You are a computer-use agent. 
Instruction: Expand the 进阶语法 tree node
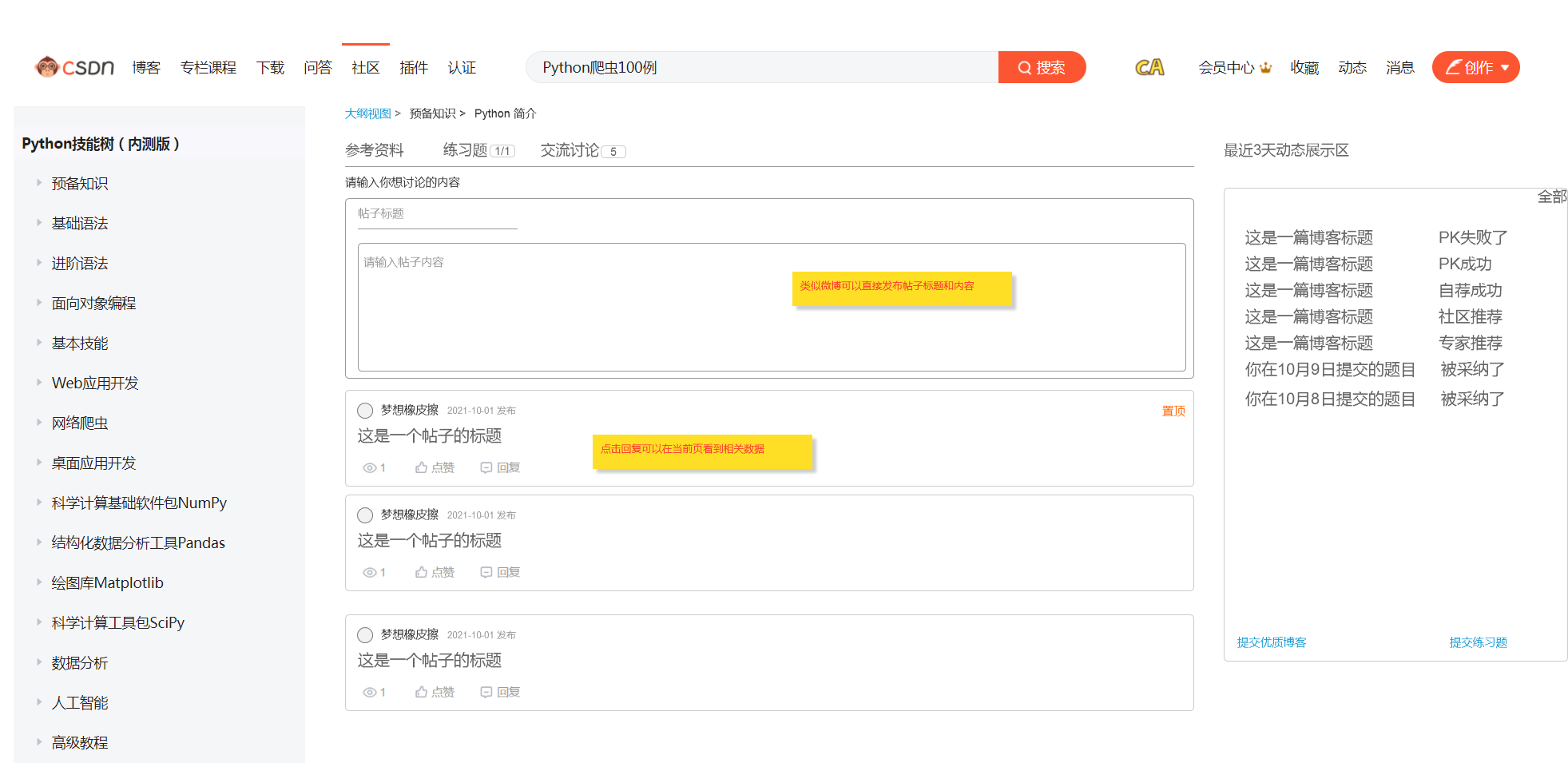pos(38,263)
